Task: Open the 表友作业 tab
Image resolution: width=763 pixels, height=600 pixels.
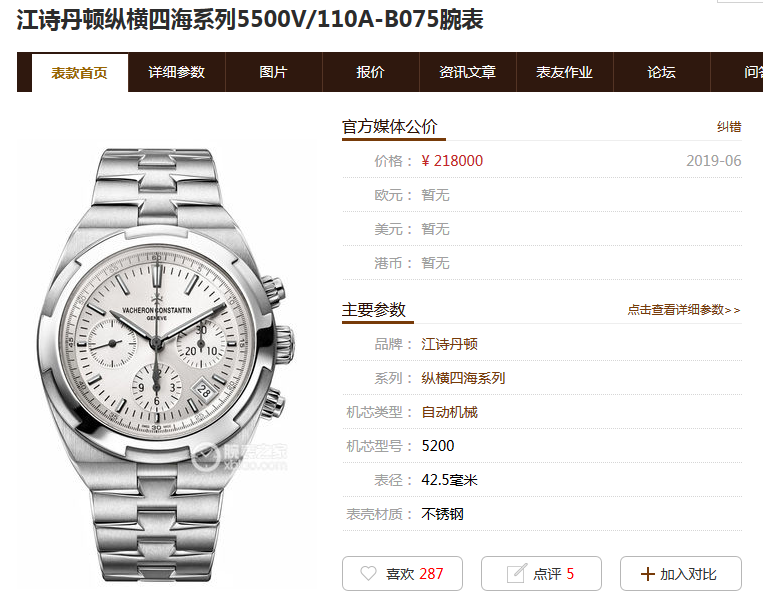Action: 564,72
